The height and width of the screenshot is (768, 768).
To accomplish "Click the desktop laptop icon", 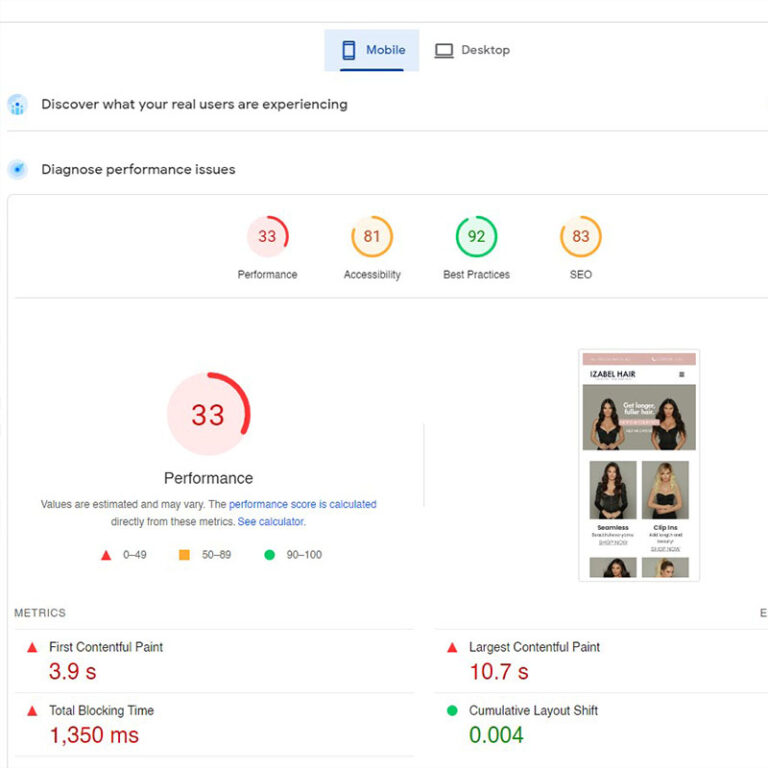I will [x=444, y=51].
